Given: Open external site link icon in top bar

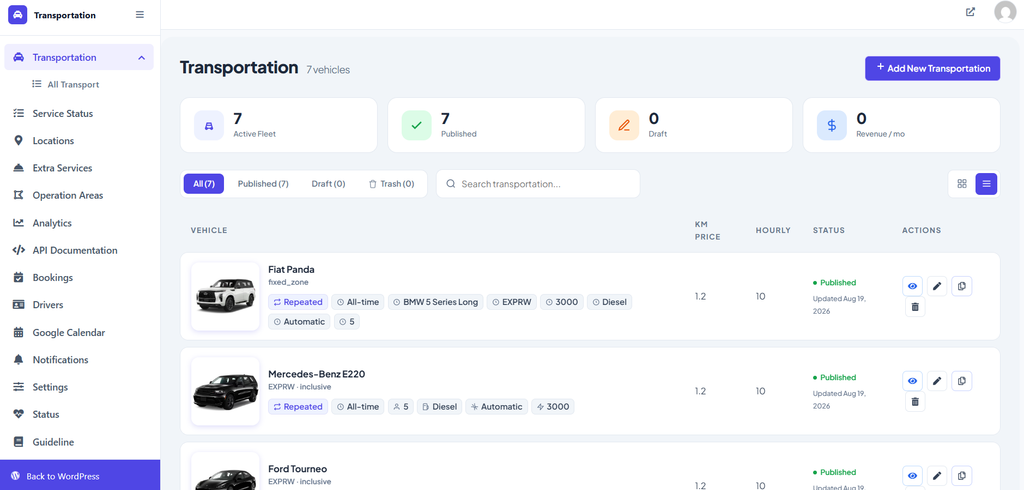Looking at the screenshot, I should 970,12.
